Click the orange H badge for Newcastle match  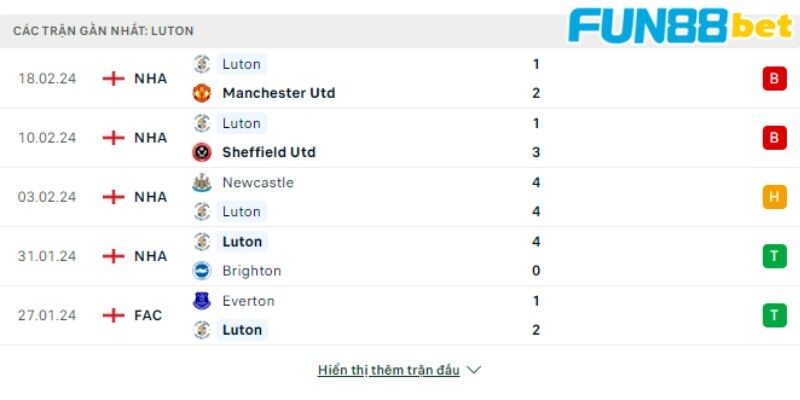pyautogui.click(x=774, y=197)
